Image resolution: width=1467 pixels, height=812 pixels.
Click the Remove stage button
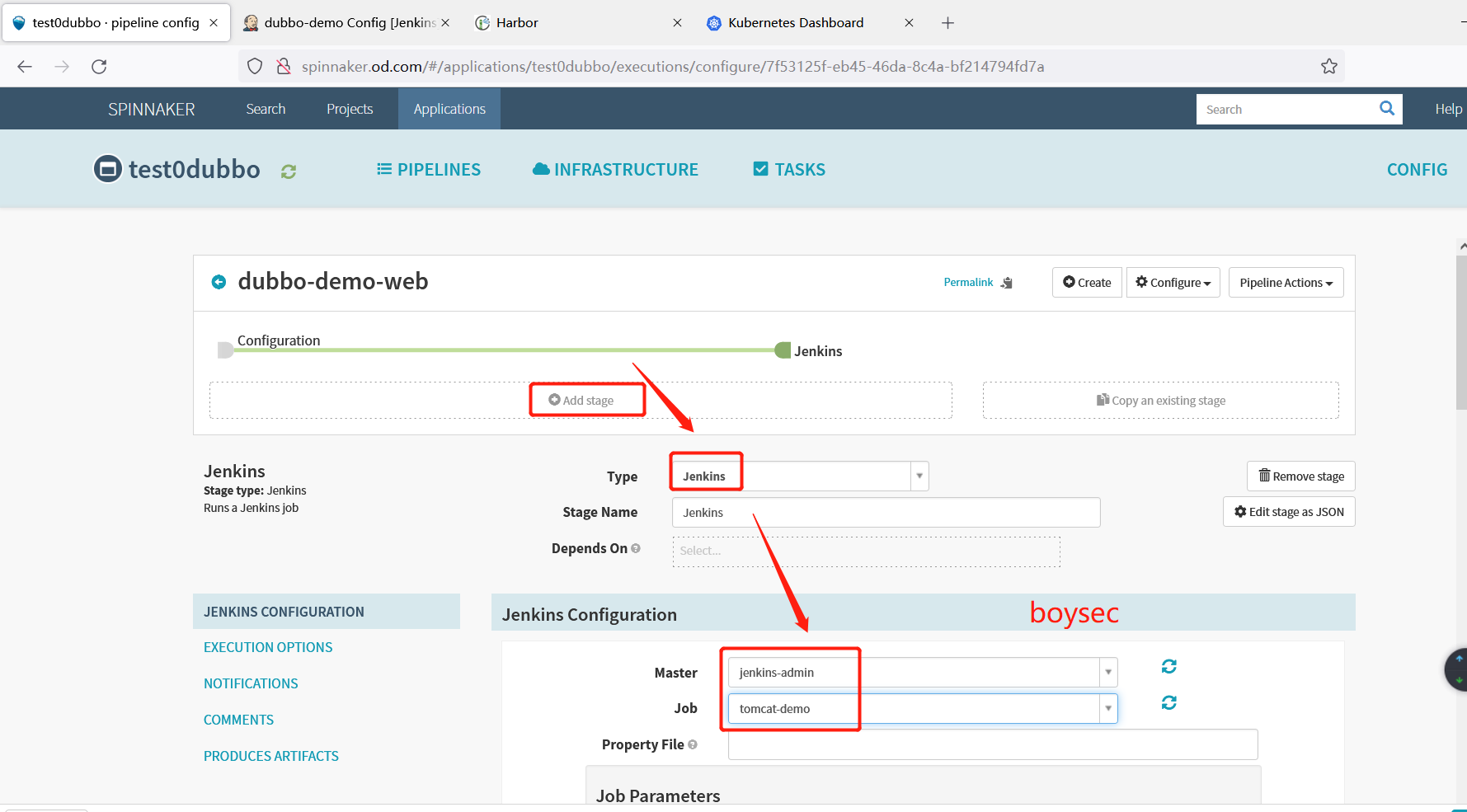tap(1300, 476)
